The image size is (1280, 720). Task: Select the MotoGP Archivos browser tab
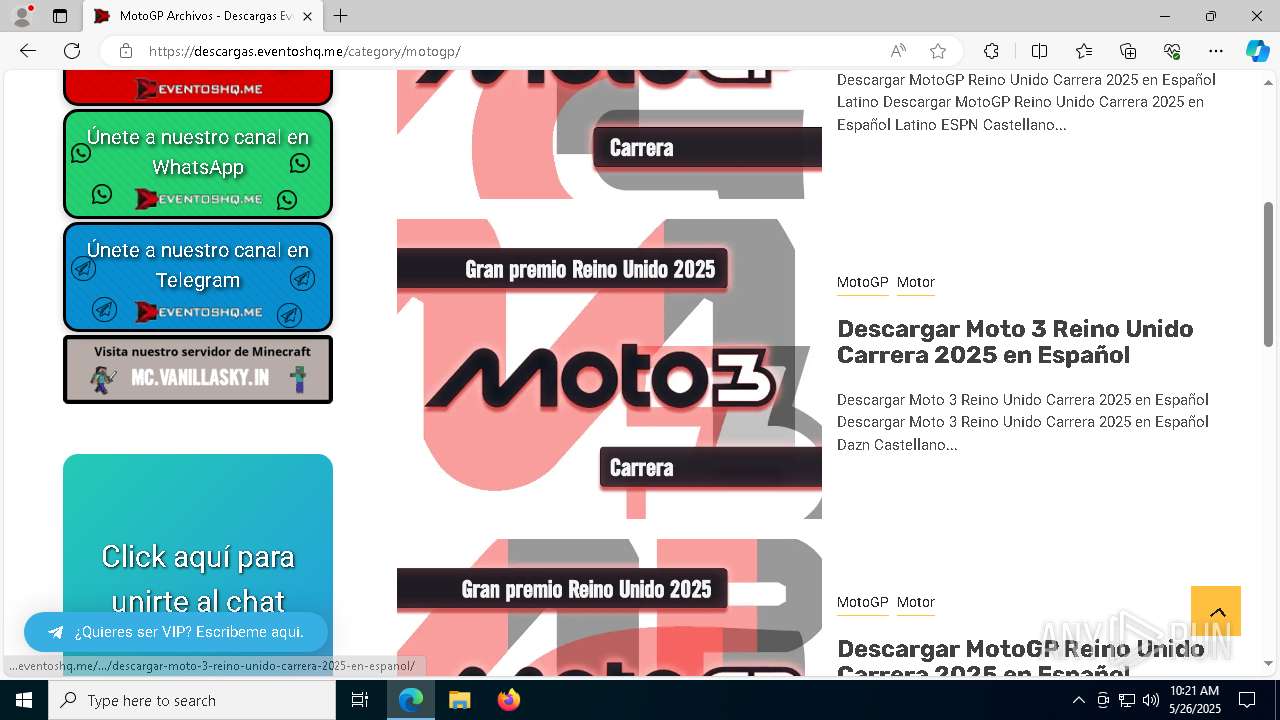tap(203, 16)
